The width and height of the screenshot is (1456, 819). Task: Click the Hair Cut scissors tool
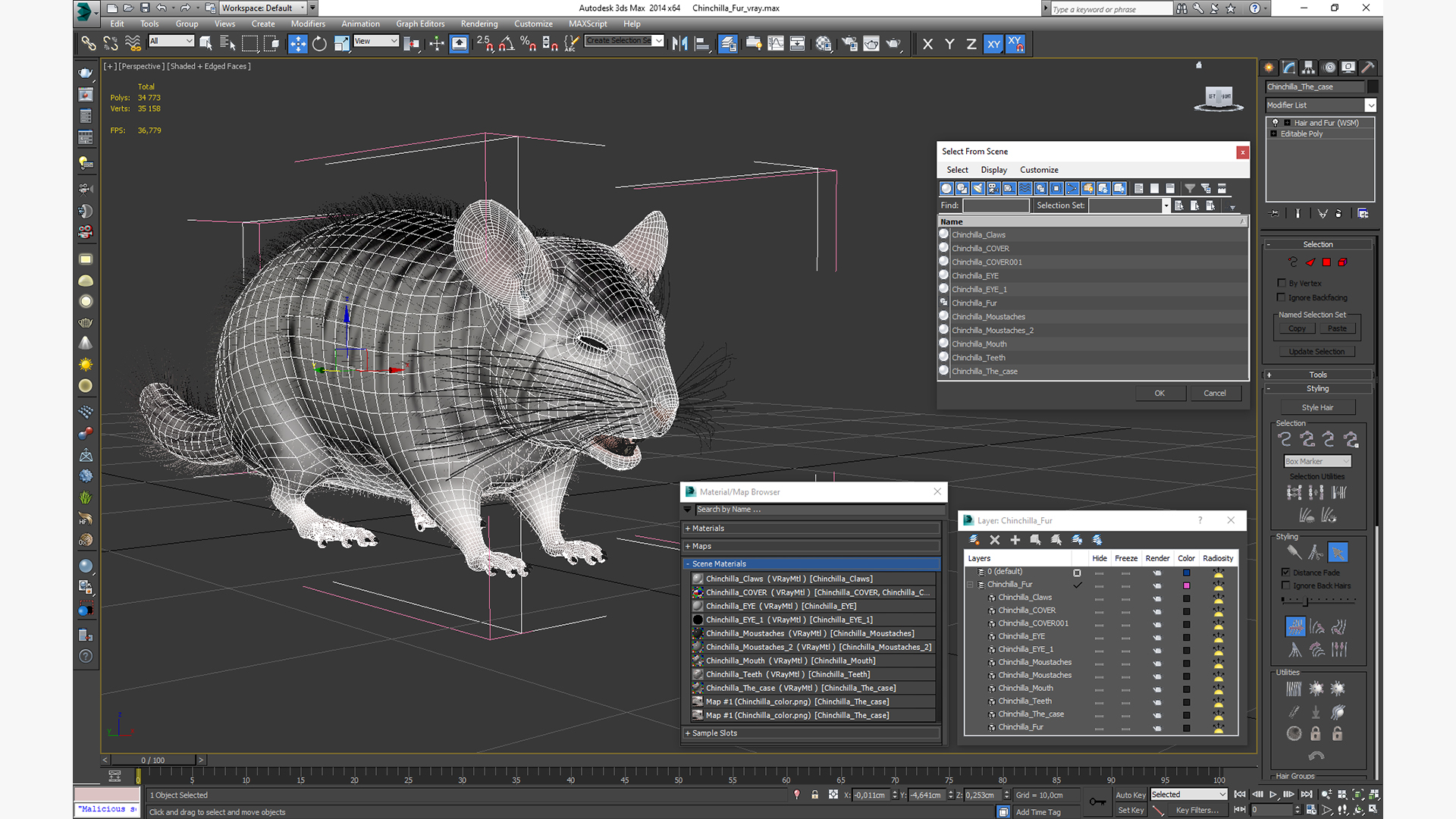pyautogui.click(x=1316, y=553)
